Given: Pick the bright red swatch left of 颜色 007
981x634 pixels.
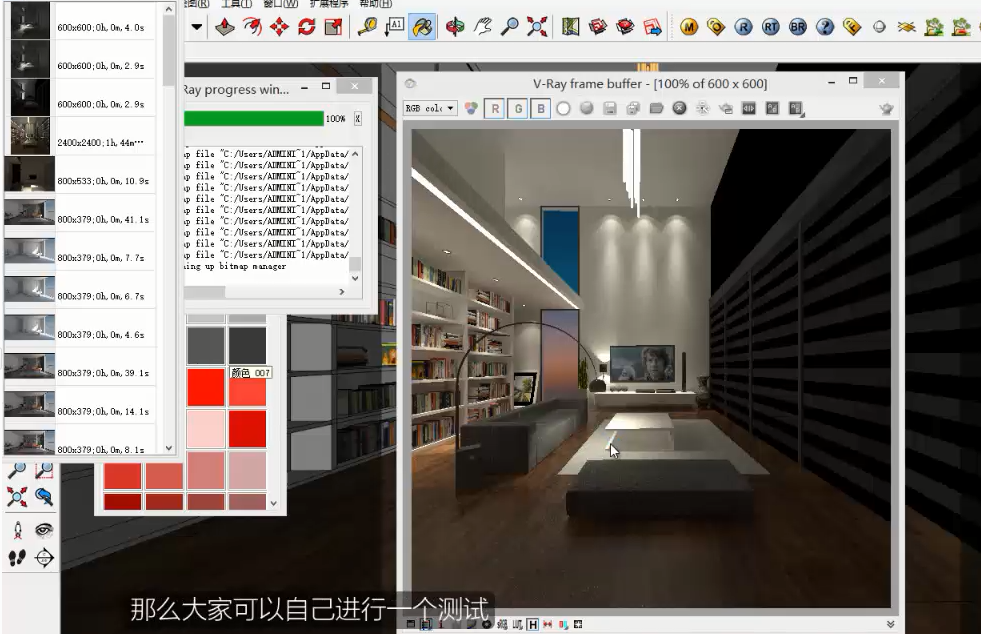Looking at the screenshot, I should coord(205,387).
